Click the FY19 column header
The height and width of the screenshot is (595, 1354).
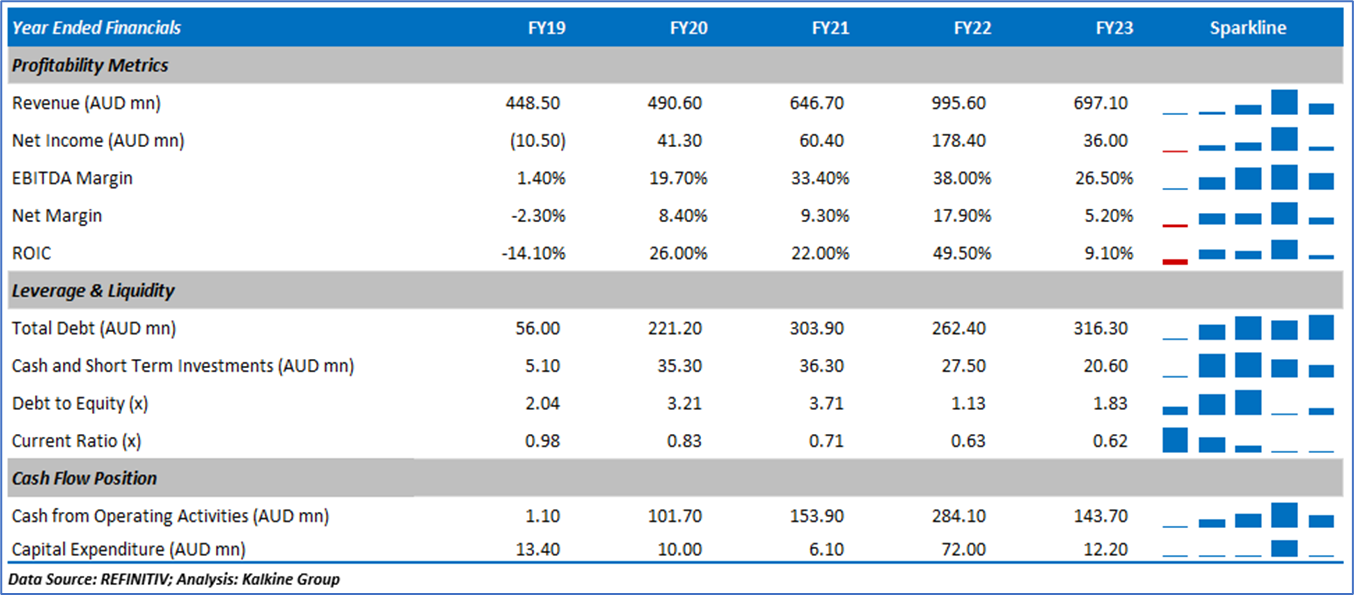[546, 28]
